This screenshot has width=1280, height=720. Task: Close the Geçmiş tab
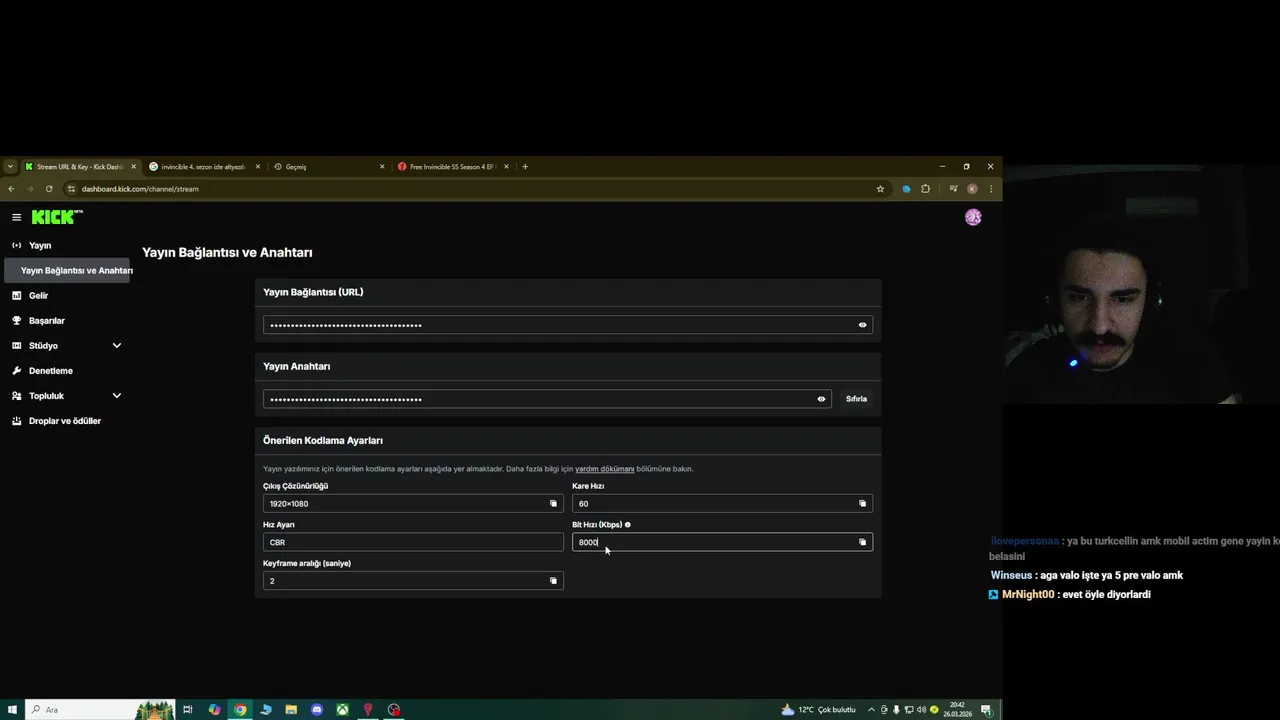click(x=382, y=167)
